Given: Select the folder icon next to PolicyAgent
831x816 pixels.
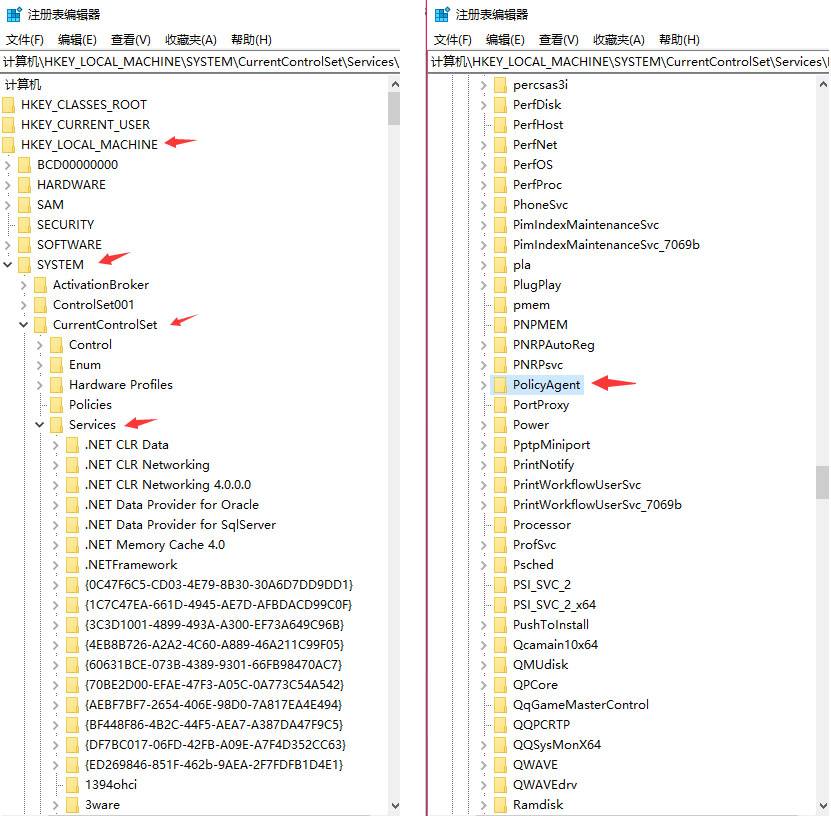Looking at the screenshot, I should coord(502,384).
